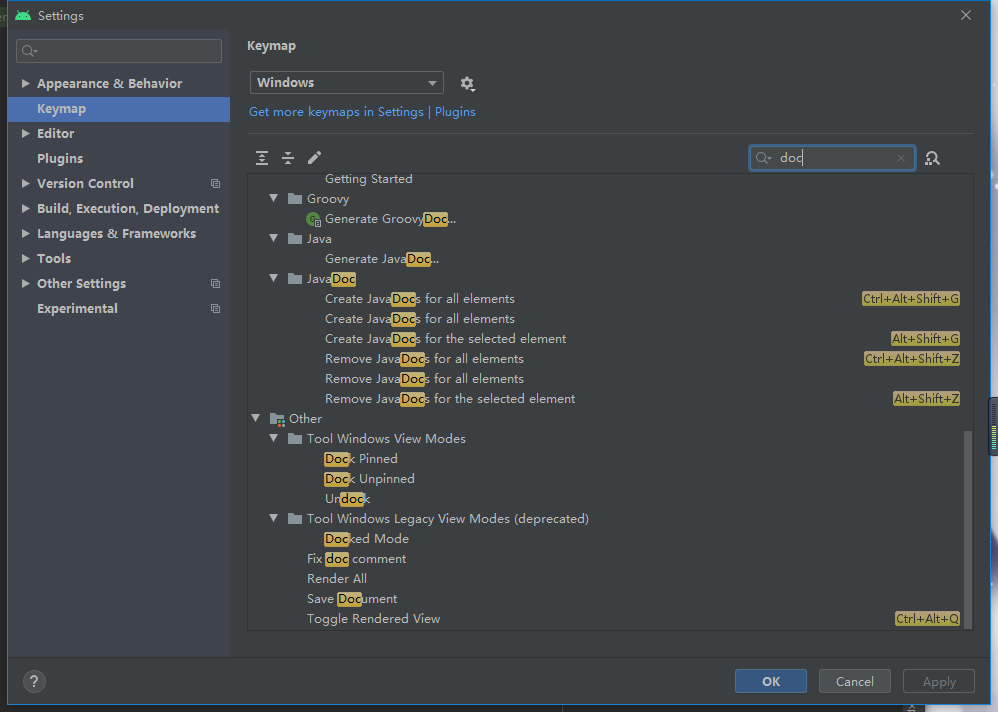Image resolution: width=998 pixels, height=712 pixels.
Task: Select Remove JavaDocs with Ctrl+Alt+Shift+Z shortcut
Action: (425, 359)
